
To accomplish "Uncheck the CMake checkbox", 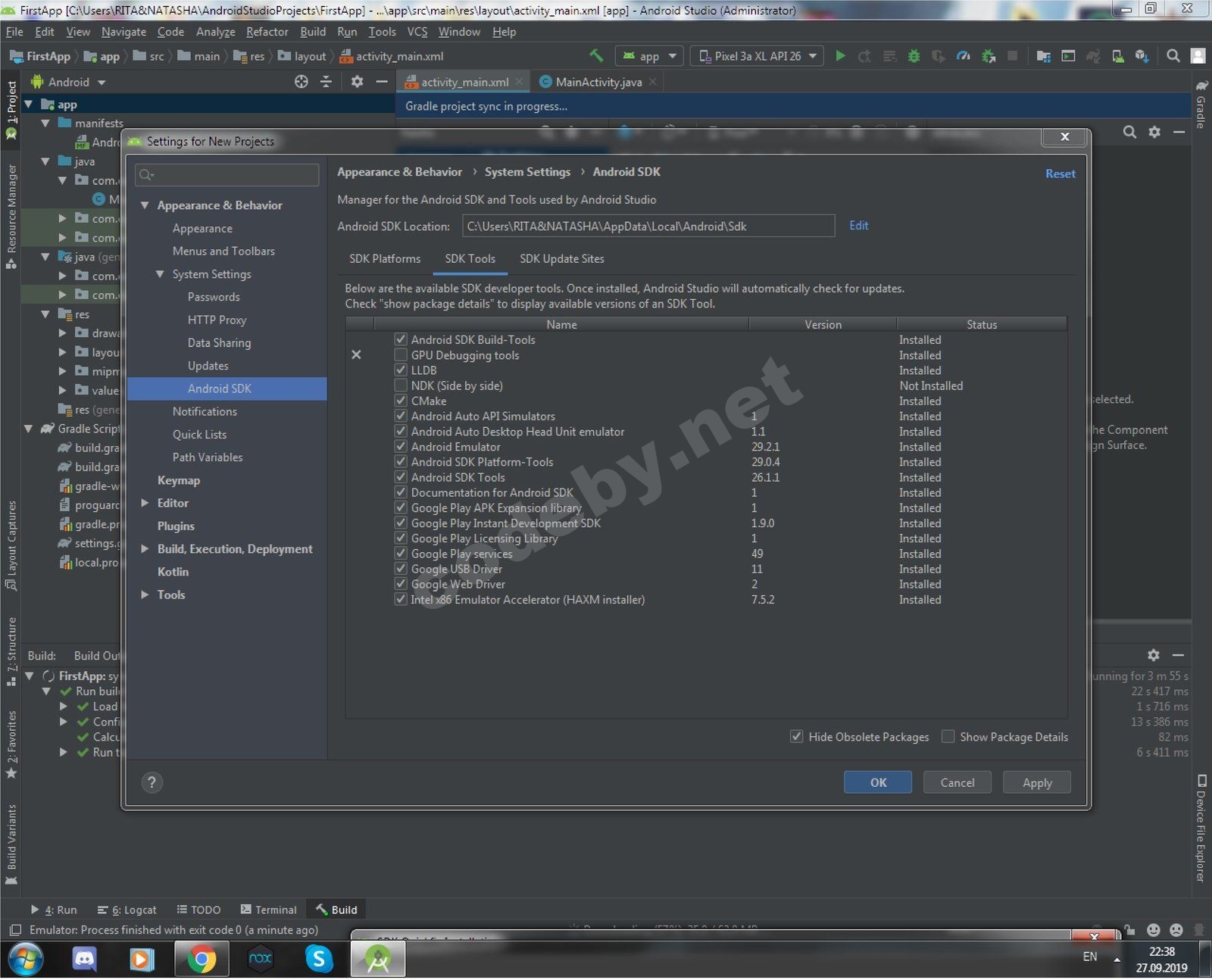I will pyautogui.click(x=401, y=401).
